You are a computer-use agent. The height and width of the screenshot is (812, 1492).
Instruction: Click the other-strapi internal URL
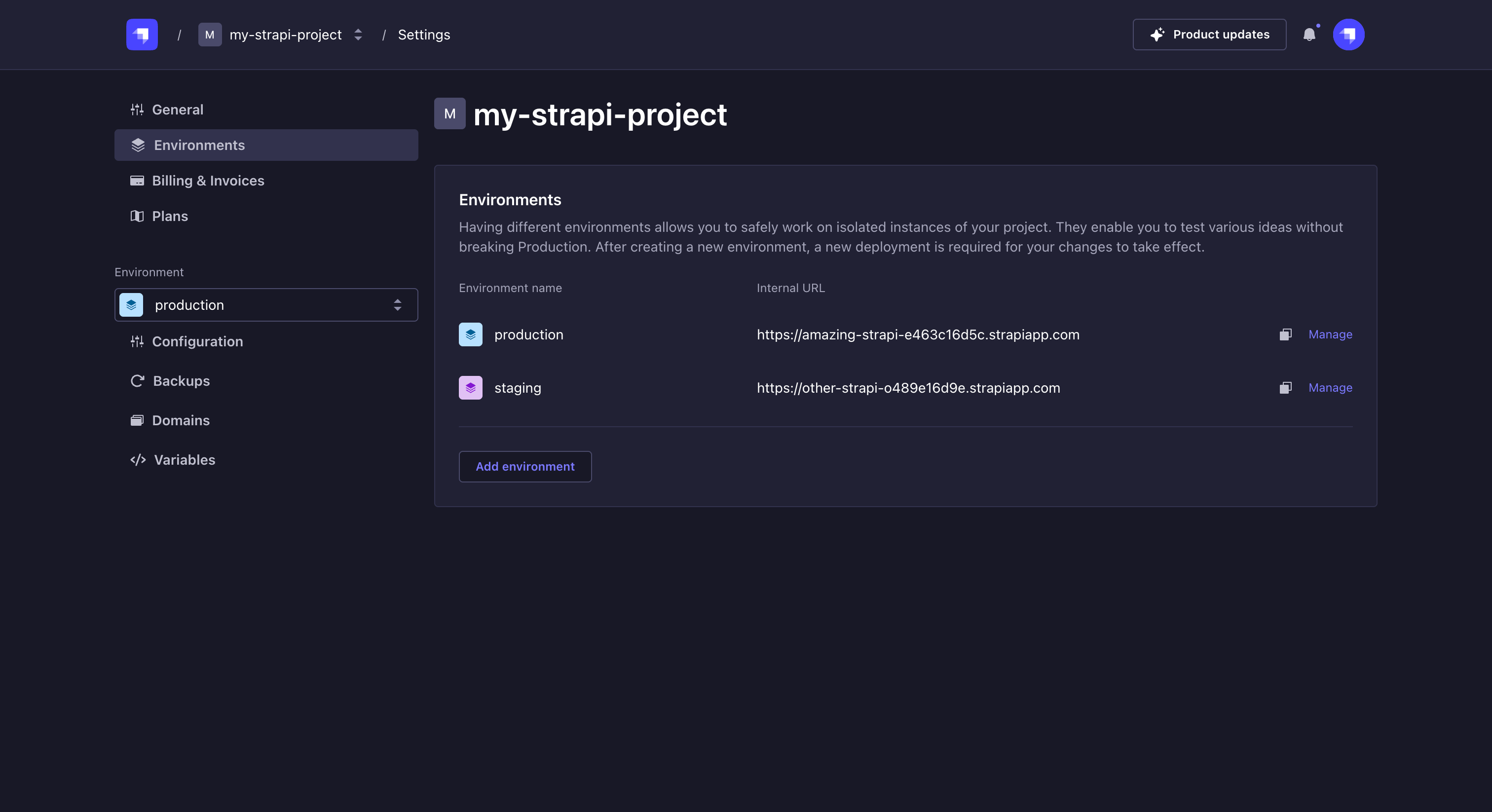[x=908, y=388]
